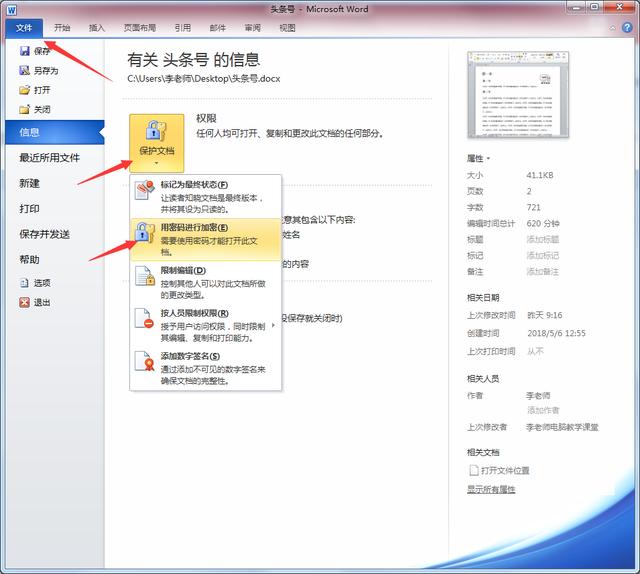Viewport: 640px width, 574px height.
Task: Click the author name 李老师
Action: 538,395
